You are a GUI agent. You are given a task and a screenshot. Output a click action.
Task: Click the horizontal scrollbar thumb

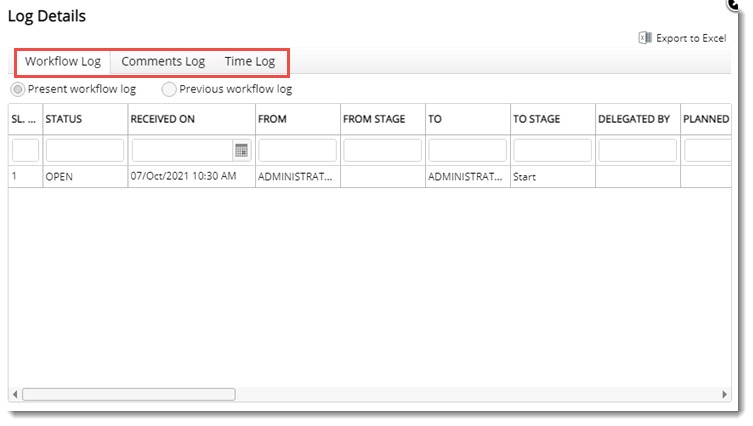(x=128, y=394)
